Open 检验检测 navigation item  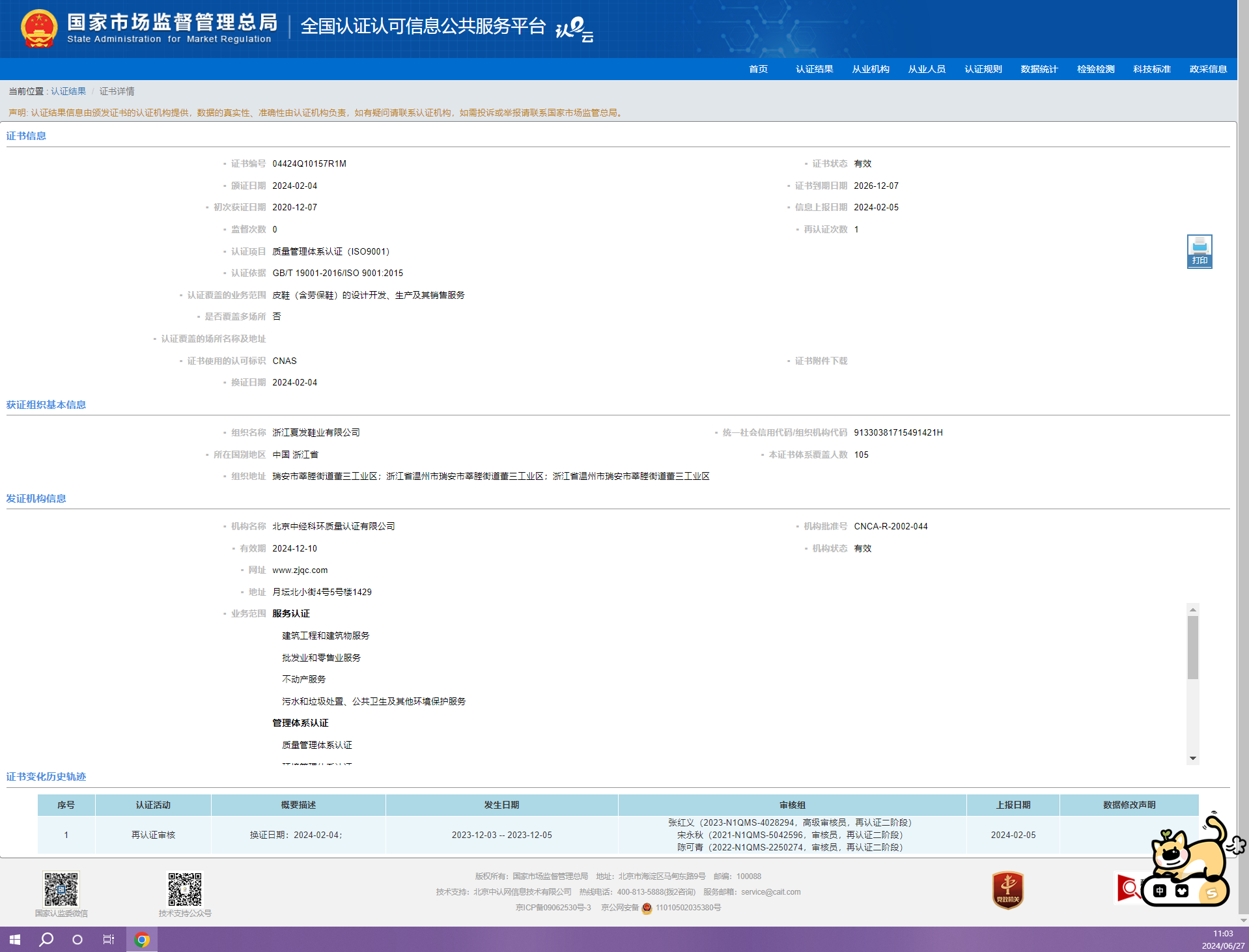(1096, 69)
